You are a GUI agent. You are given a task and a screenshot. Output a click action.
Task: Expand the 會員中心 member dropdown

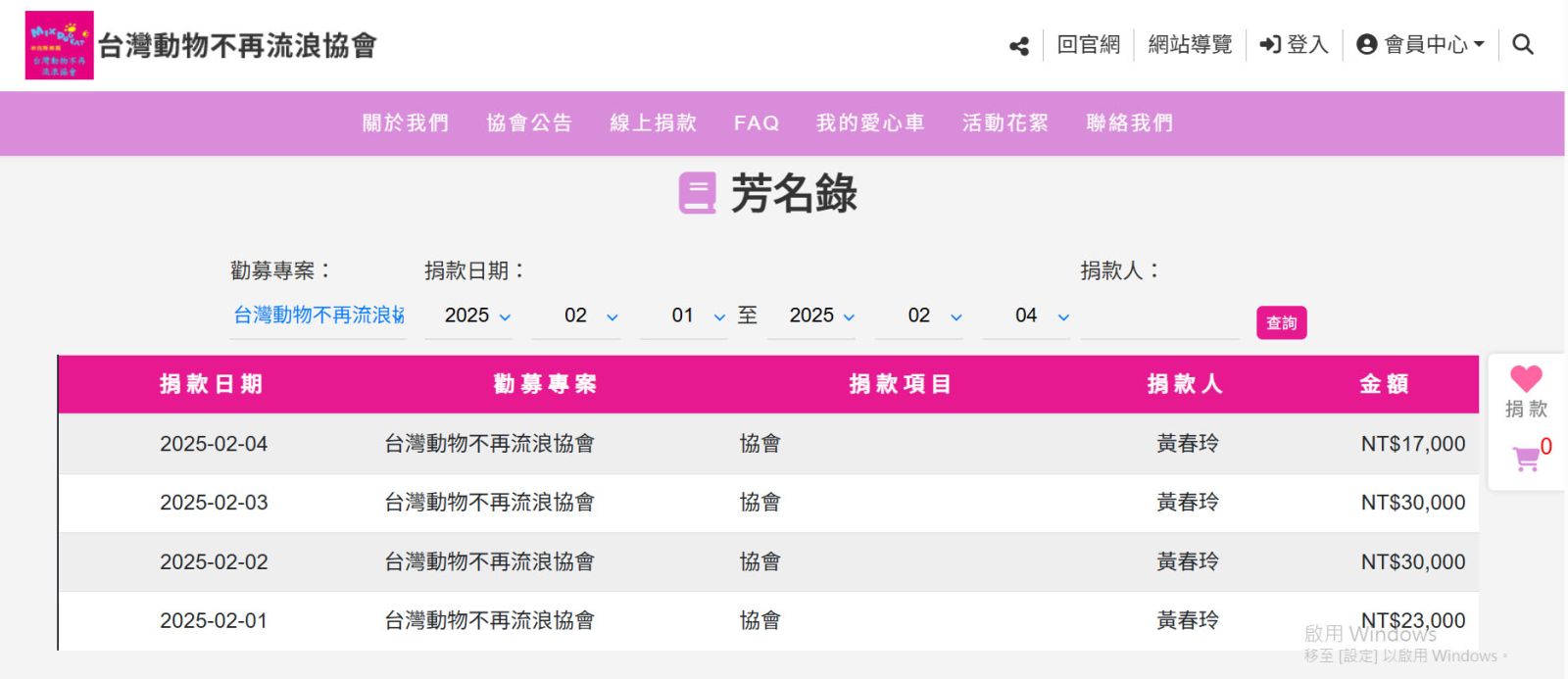click(x=1420, y=44)
